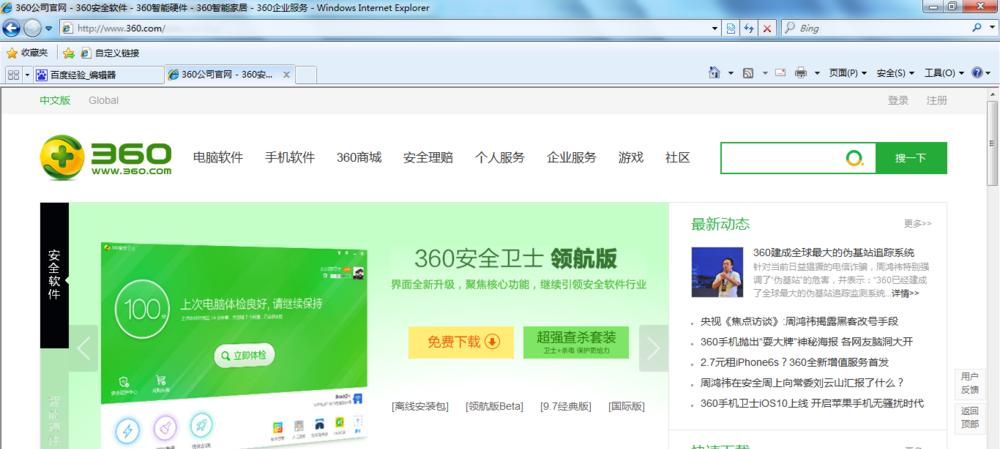
Task: Select the 安全软件 side tab
Action: point(54,275)
